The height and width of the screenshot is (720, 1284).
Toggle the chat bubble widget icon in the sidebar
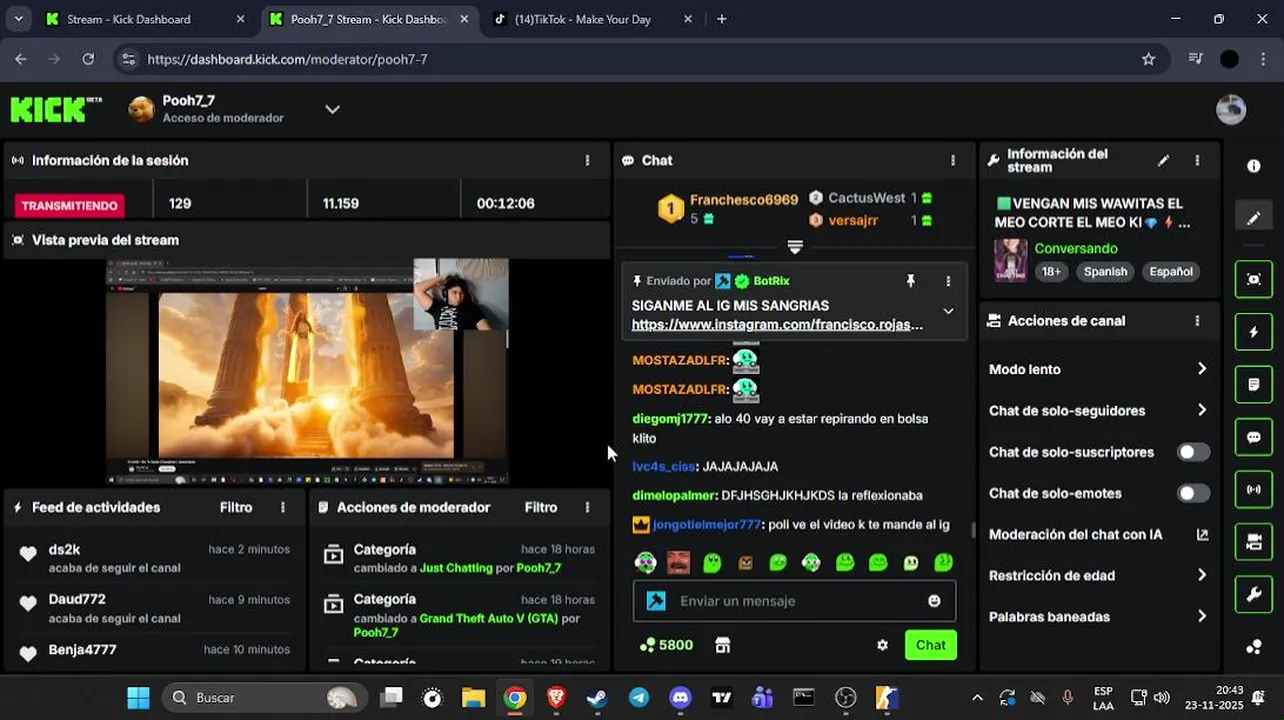(1253, 437)
